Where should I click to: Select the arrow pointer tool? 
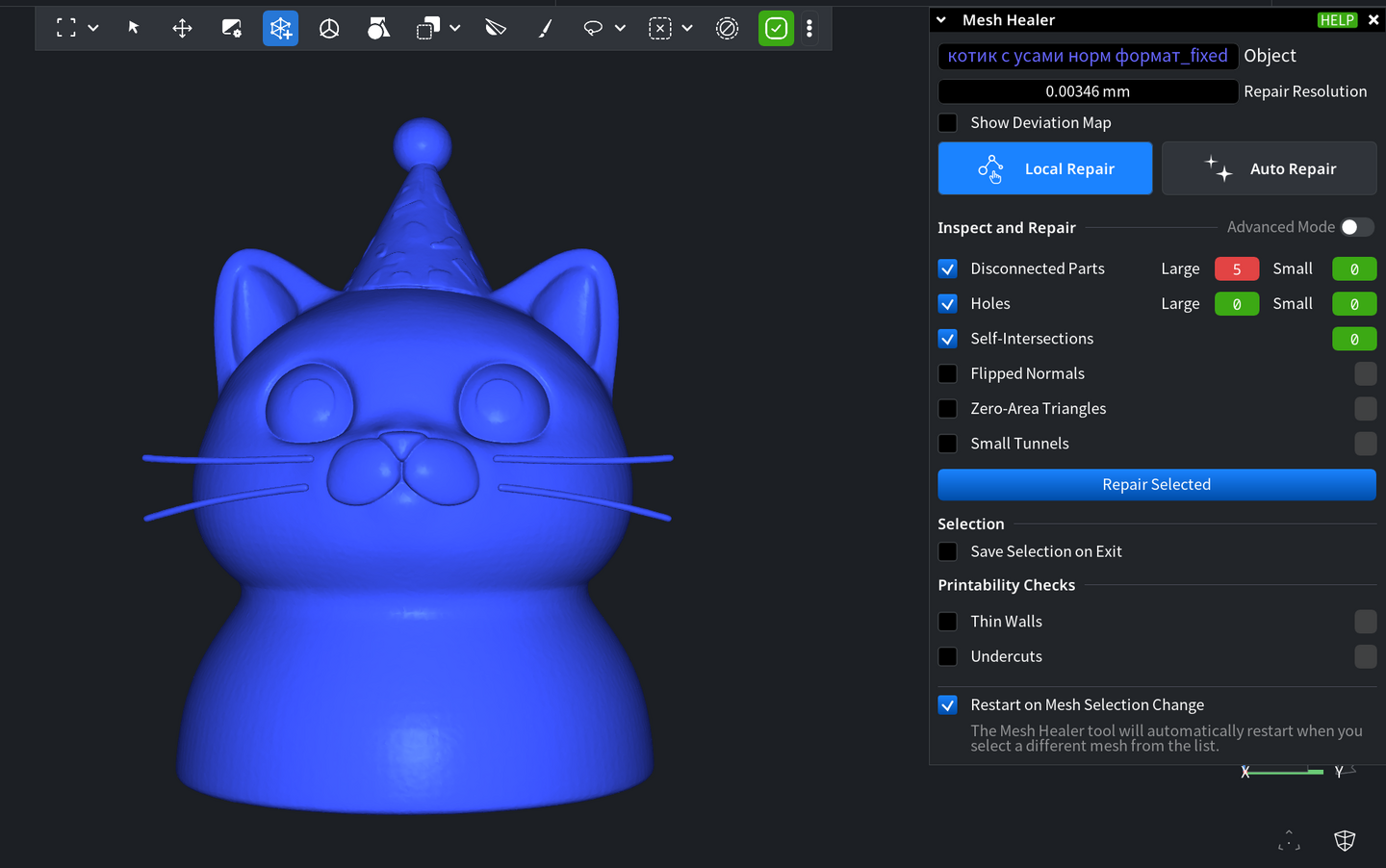[134, 28]
